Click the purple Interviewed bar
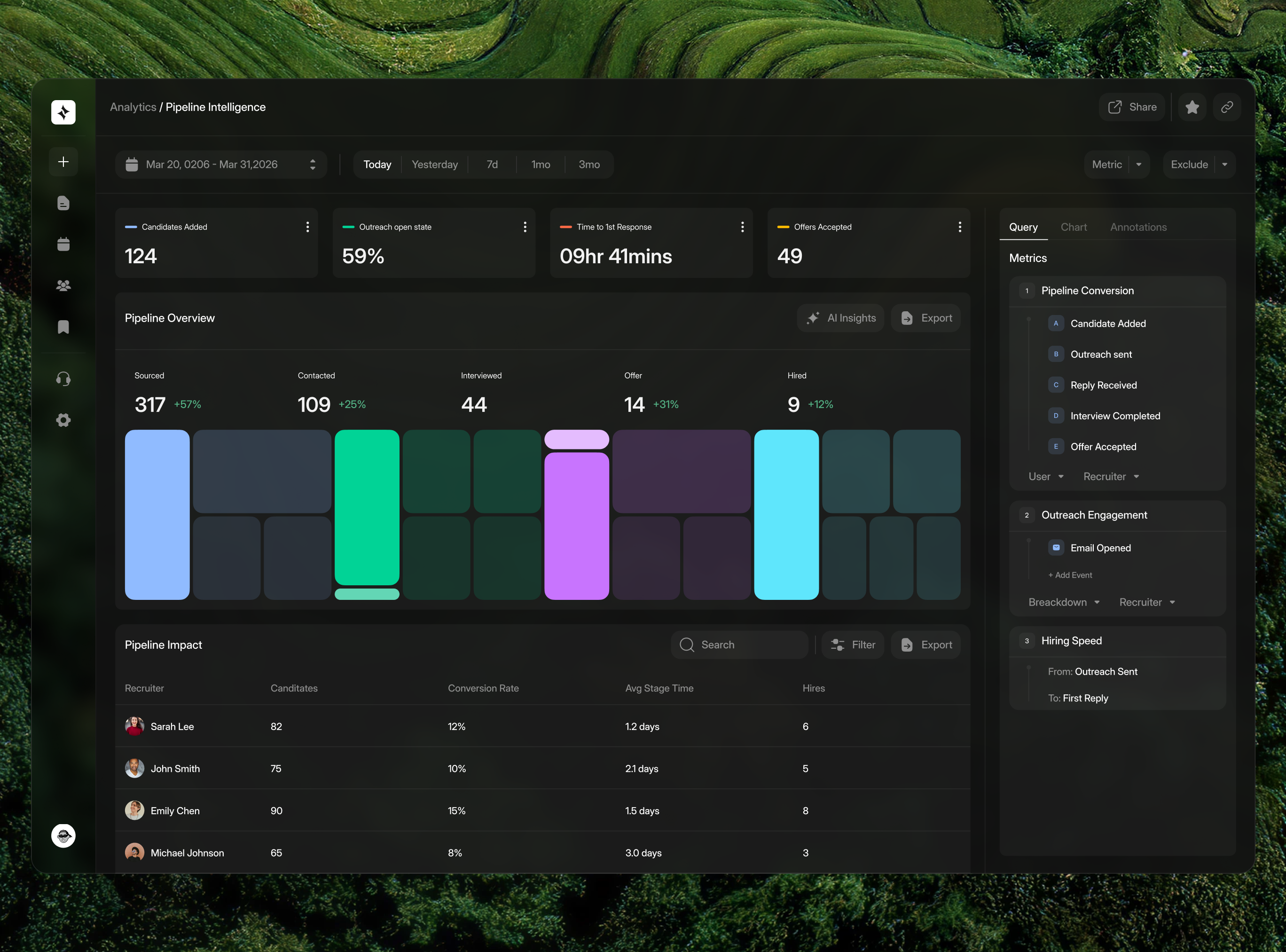The width and height of the screenshot is (1286, 952). pyautogui.click(x=576, y=526)
